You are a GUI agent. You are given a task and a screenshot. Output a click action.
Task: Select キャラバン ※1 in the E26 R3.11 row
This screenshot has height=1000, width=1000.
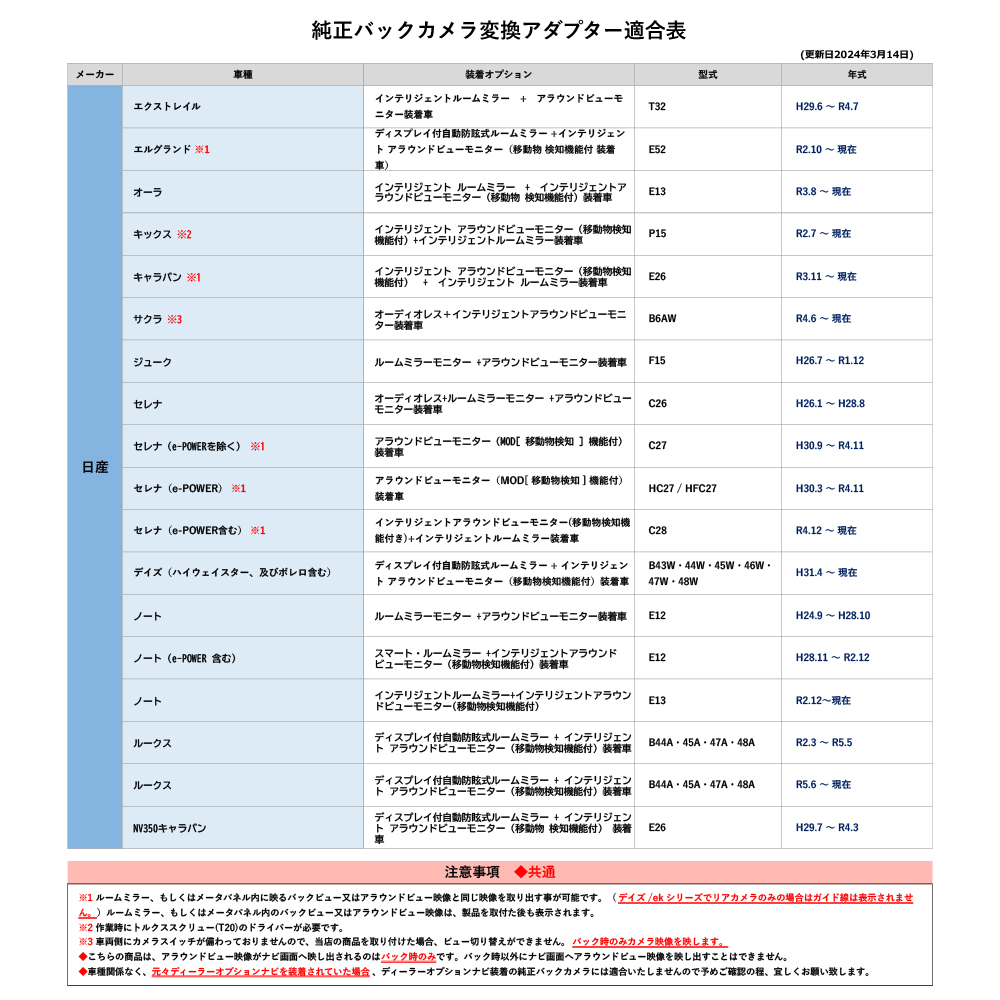[166, 277]
